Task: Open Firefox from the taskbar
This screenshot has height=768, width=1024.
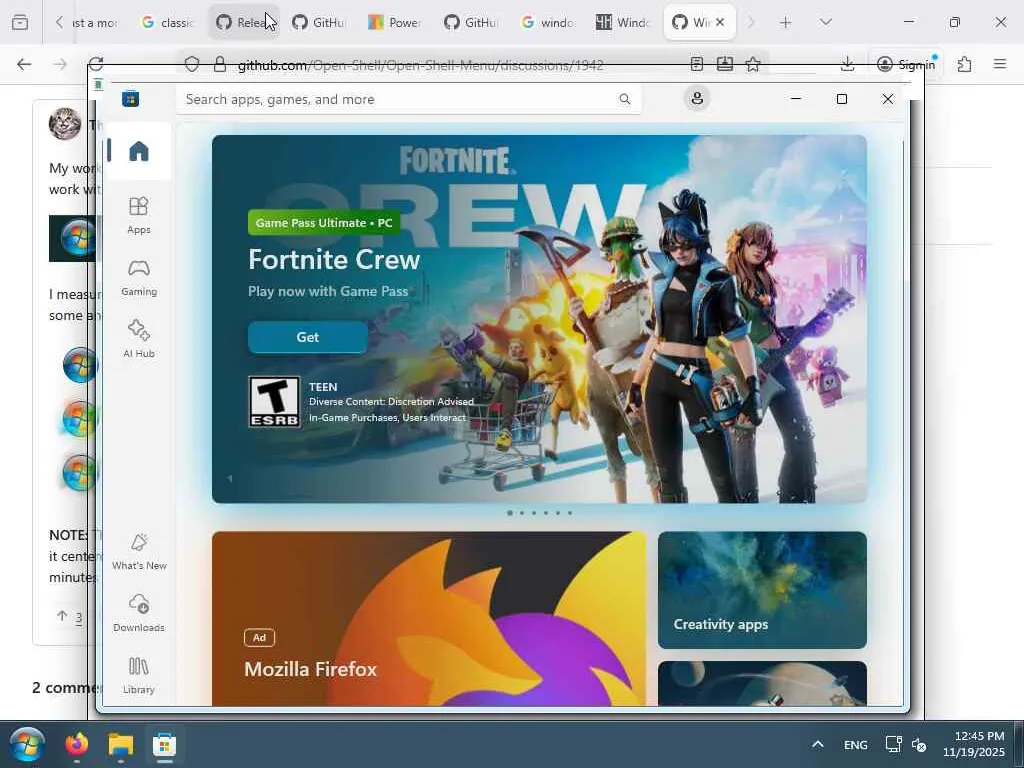Action: point(77,744)
